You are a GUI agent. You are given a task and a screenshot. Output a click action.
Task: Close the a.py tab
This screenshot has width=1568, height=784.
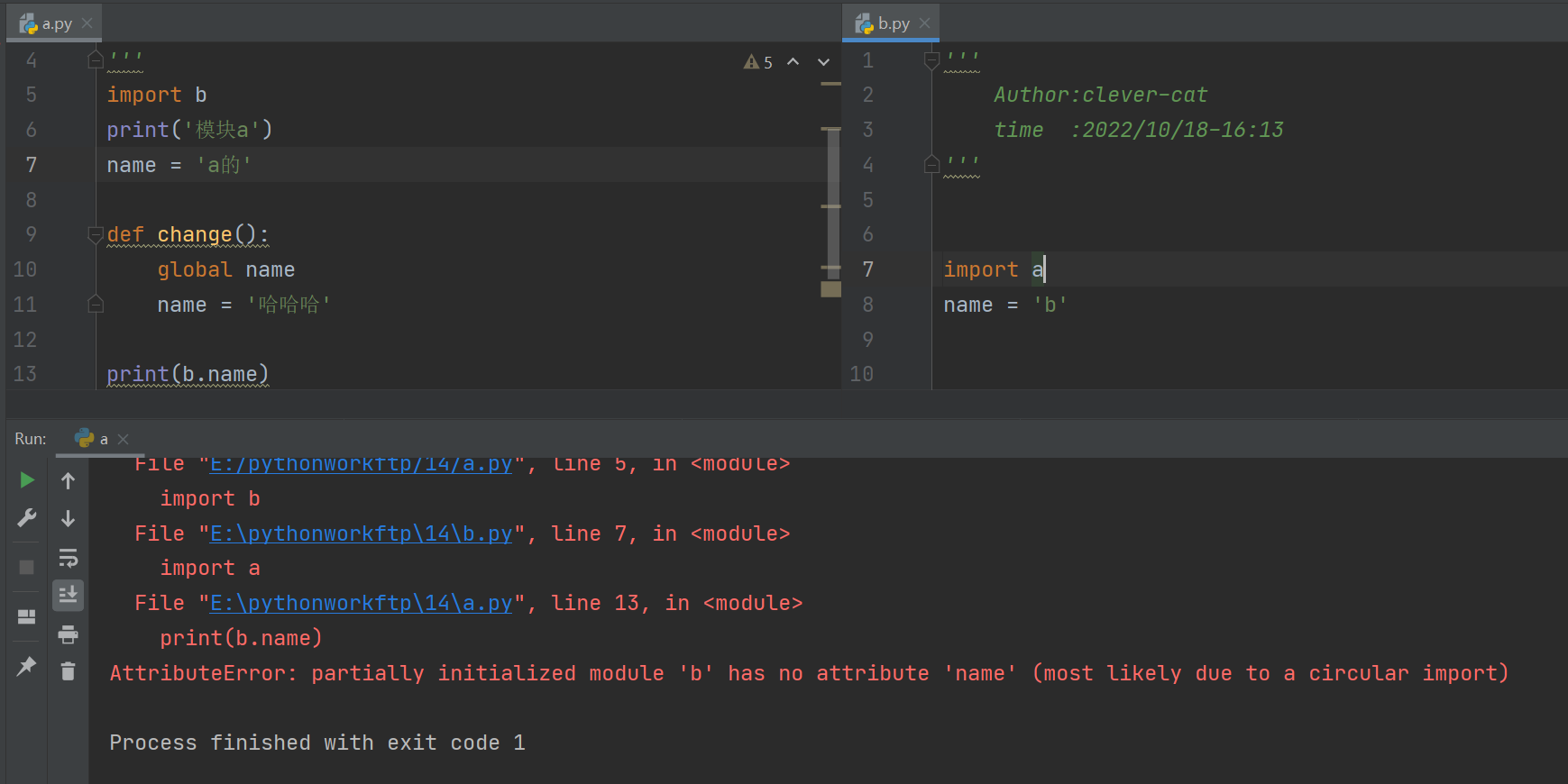tap(87, 23)
